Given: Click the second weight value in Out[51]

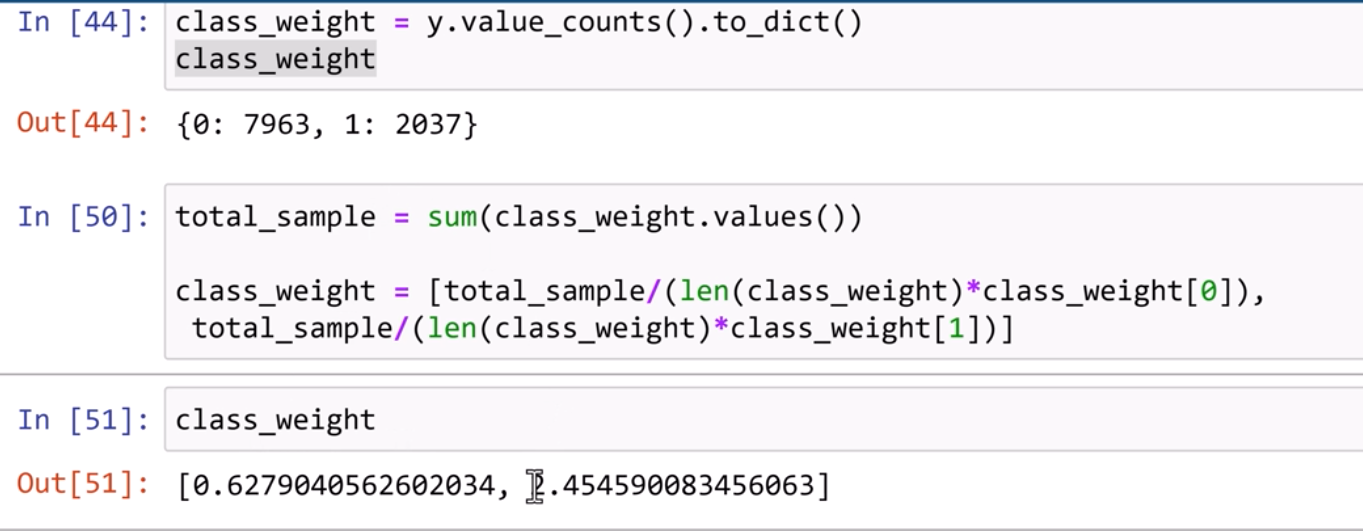Looking at the screenshot, I should 680,486.
